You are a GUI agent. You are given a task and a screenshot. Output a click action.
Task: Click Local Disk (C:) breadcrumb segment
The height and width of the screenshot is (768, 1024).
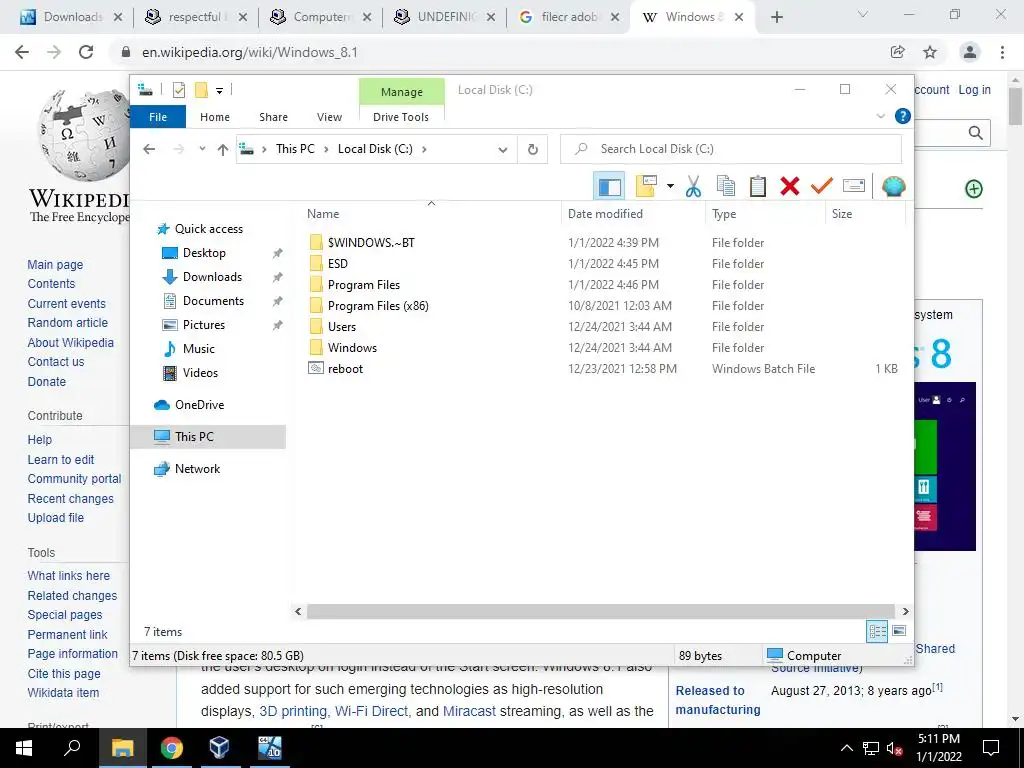point(375,149)
